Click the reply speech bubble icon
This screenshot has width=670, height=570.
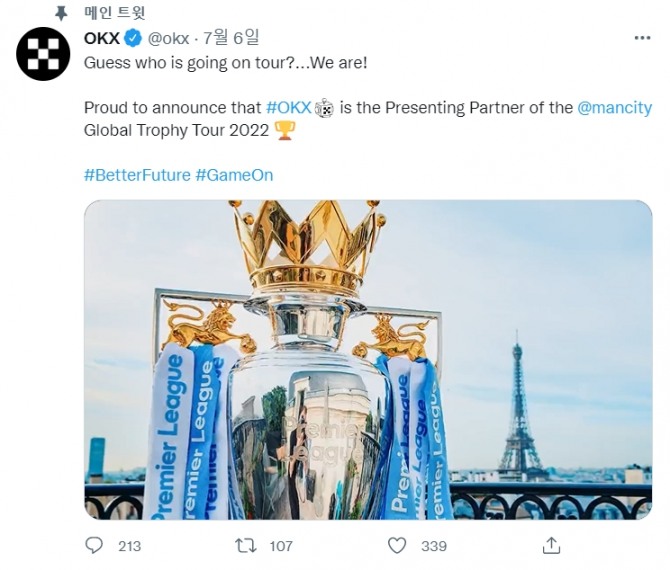point(94,545)
